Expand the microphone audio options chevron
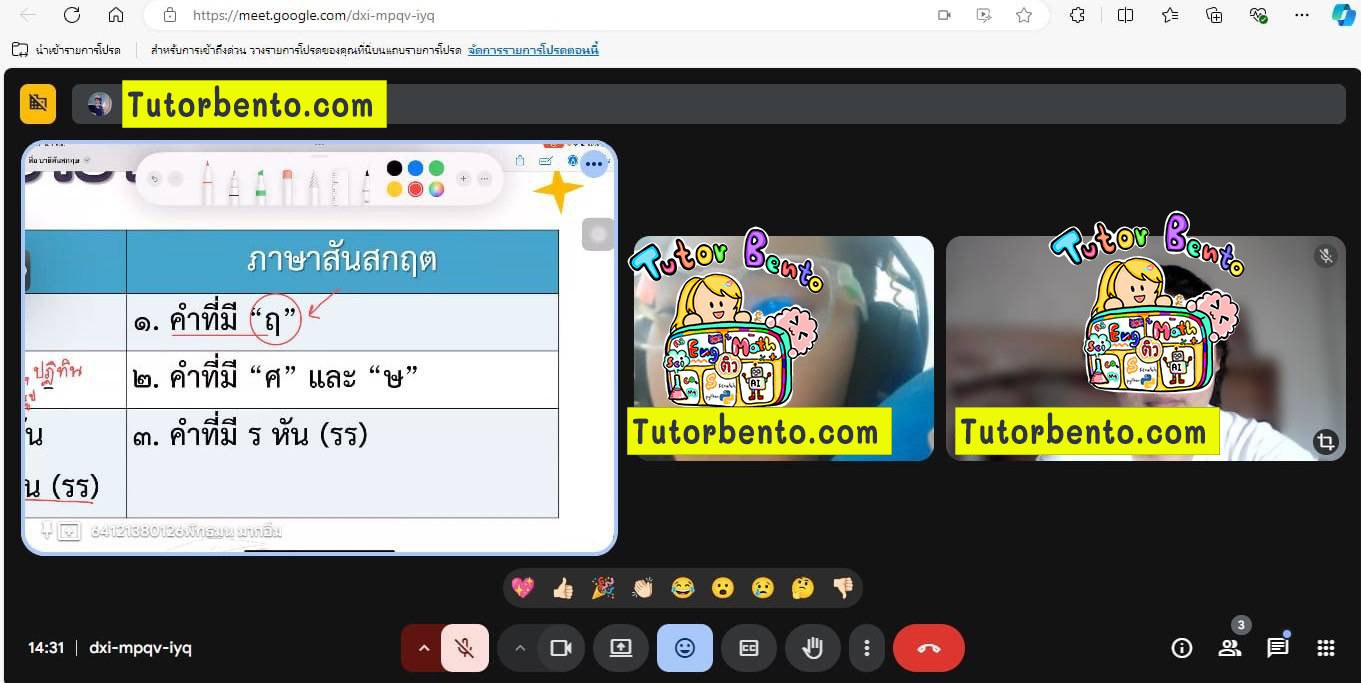This screenshot has width=1361, height=683. [424, 648]
